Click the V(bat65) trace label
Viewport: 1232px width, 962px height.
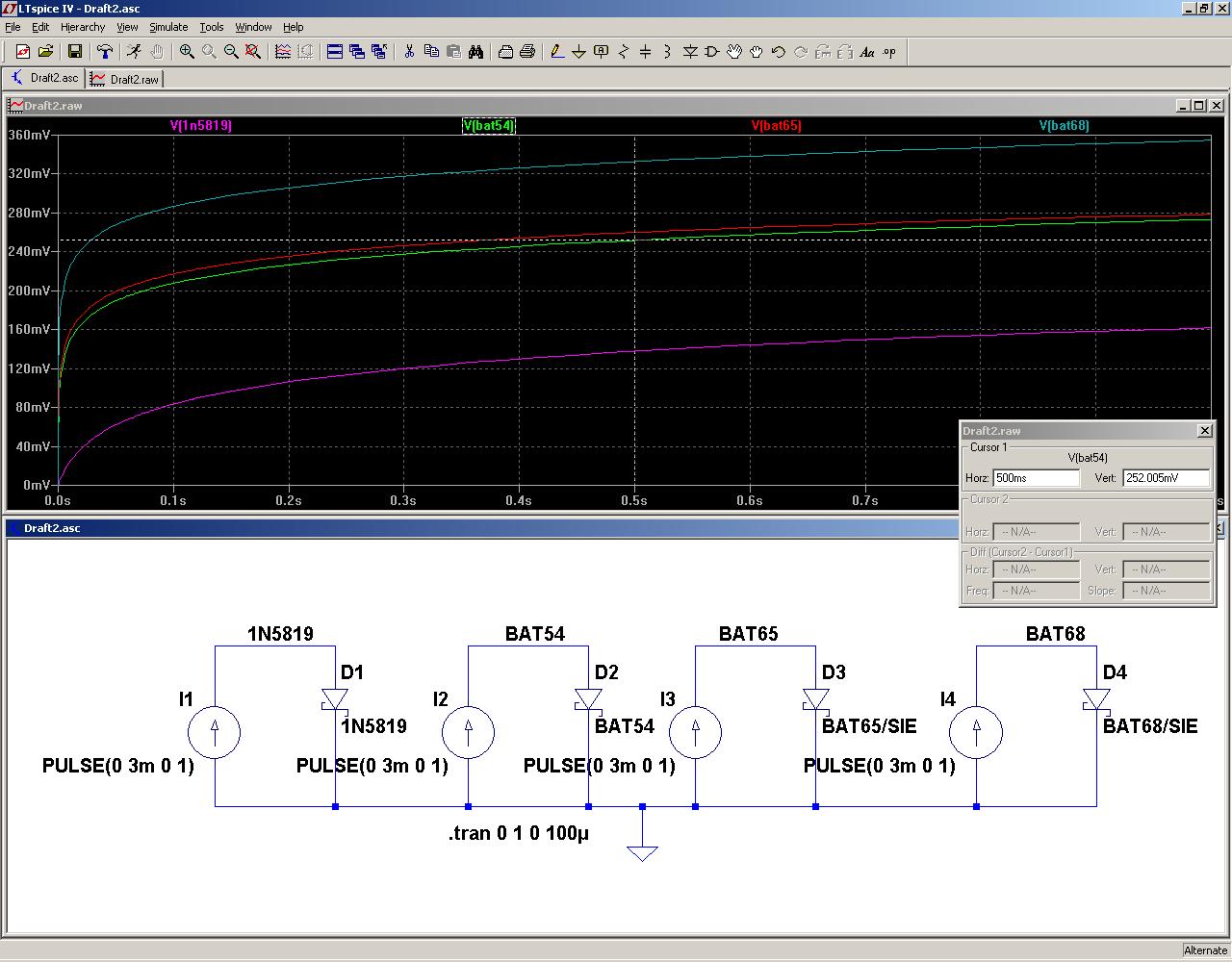(x=776, y=125)
